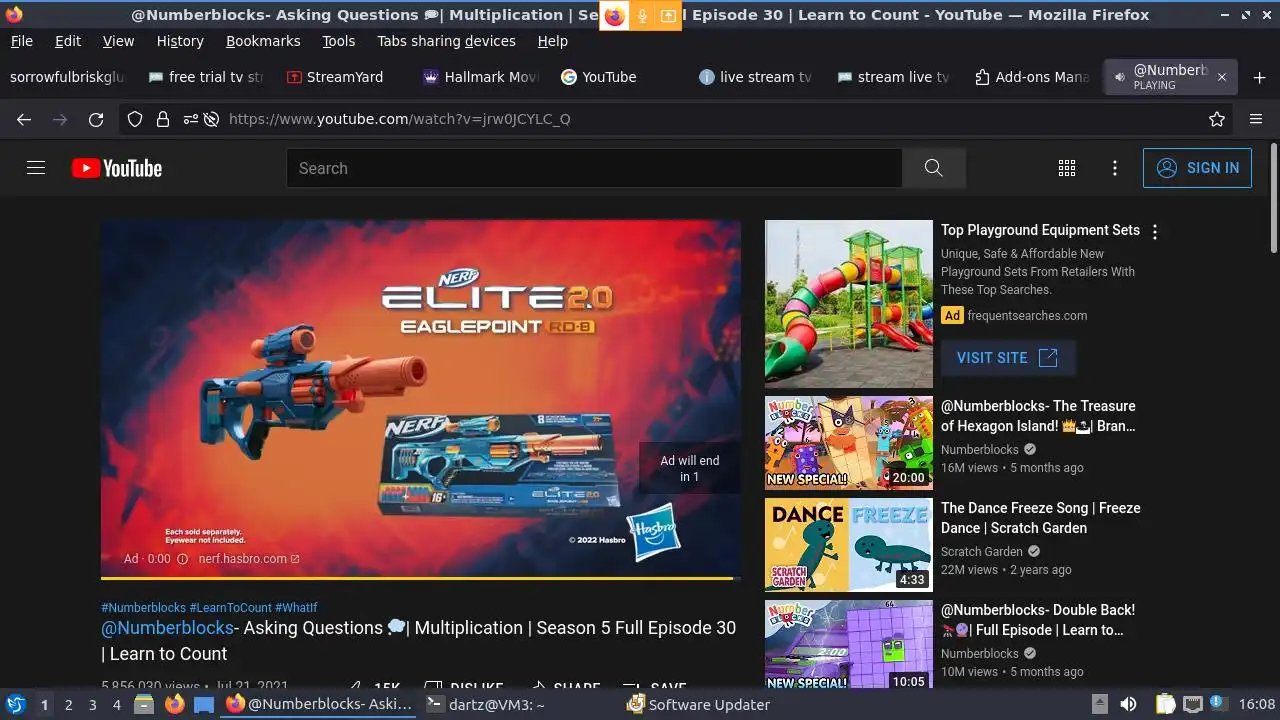This screenshot has height=720, width=1280.
Task: Click screen sharing indicator icon
Action: [667, 16]
